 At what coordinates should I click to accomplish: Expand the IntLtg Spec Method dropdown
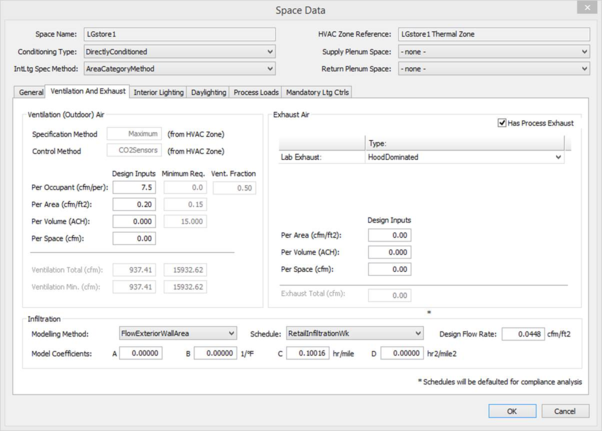[178, 69]
